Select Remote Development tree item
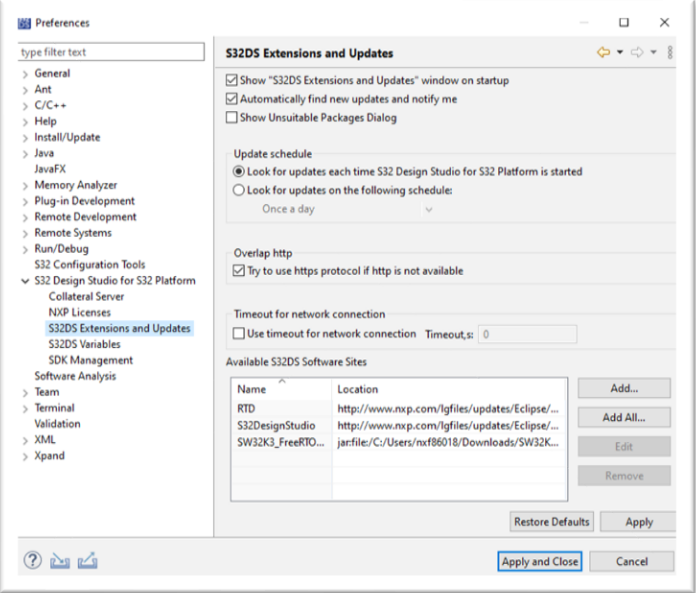696x593 pixels. coord(85,217)
